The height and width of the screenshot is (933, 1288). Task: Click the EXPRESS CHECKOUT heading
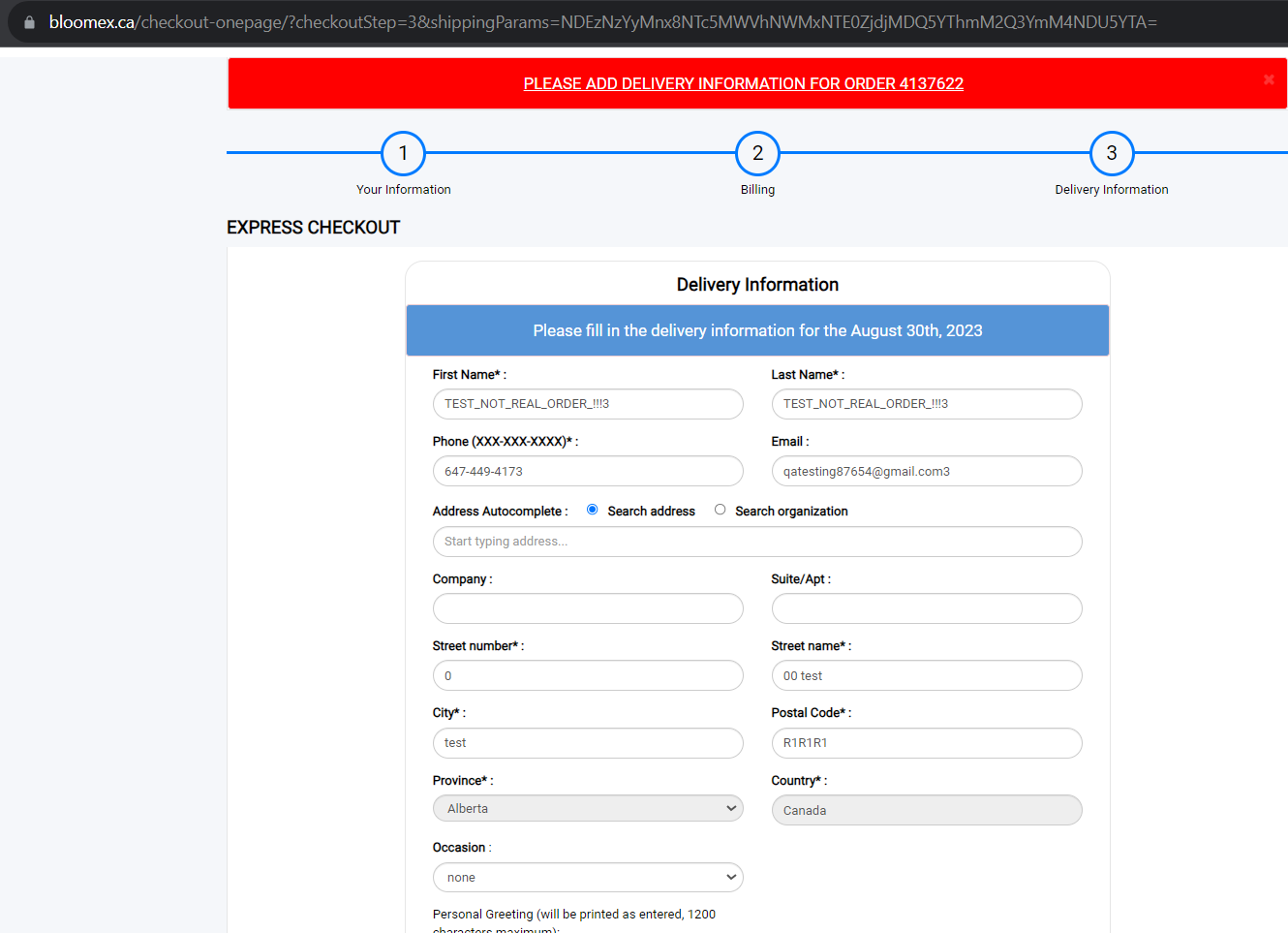(313, 228)
